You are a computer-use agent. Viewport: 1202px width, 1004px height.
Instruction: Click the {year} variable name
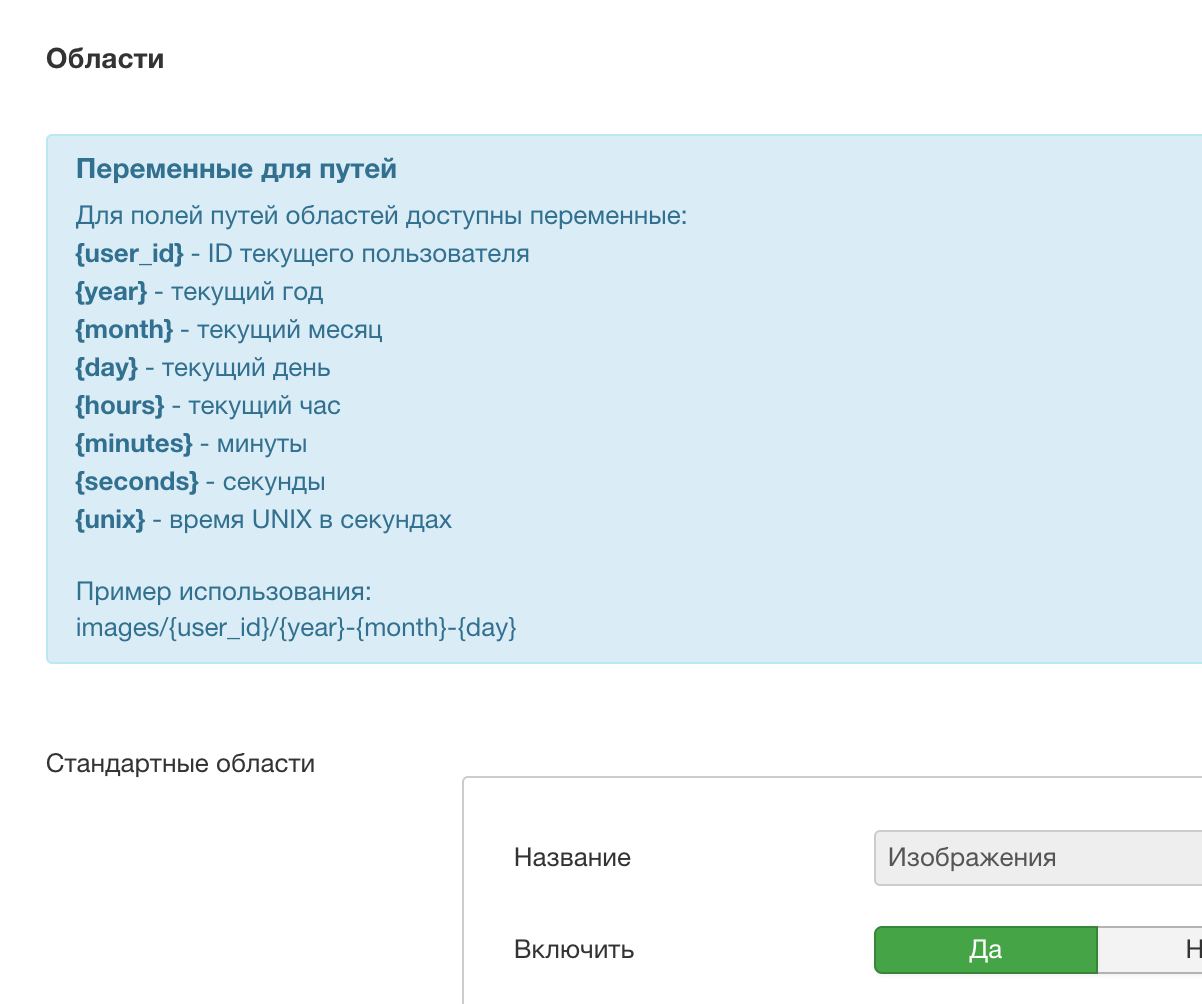coord(111,292)
